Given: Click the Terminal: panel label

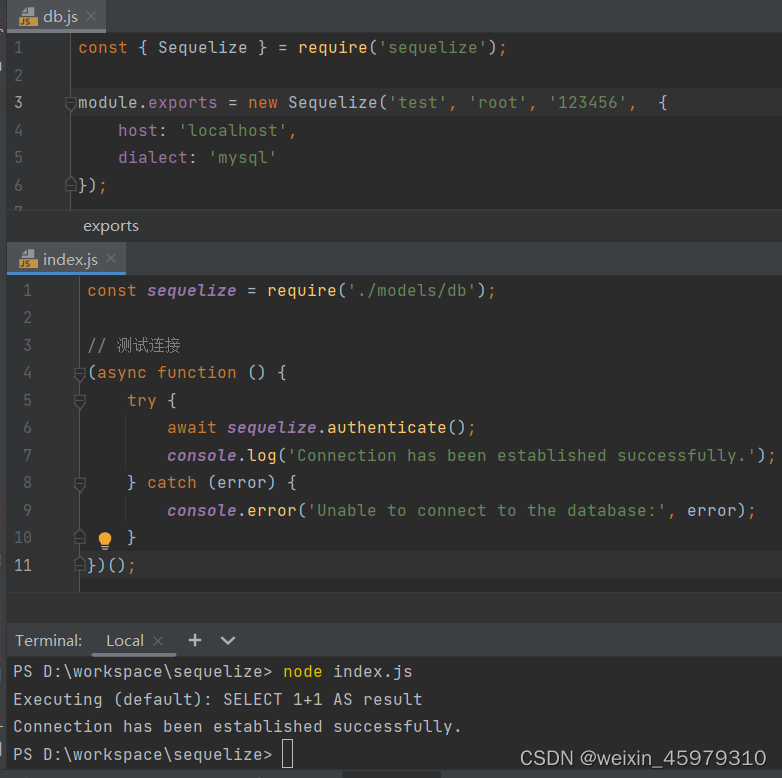Looking at the screenshot, I should click(x=48, y=640).
